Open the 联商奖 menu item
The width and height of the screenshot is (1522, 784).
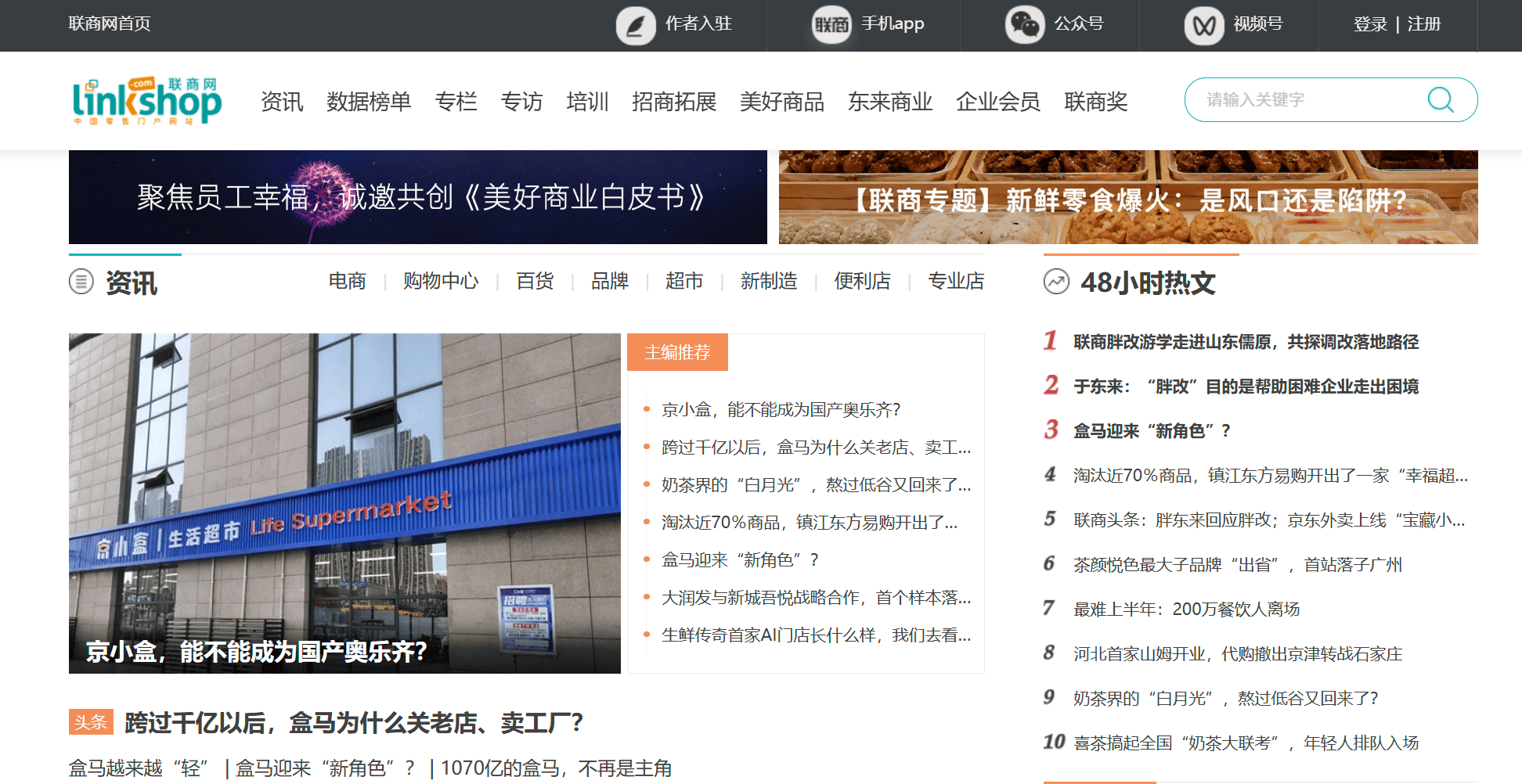tap(1096, 102)
